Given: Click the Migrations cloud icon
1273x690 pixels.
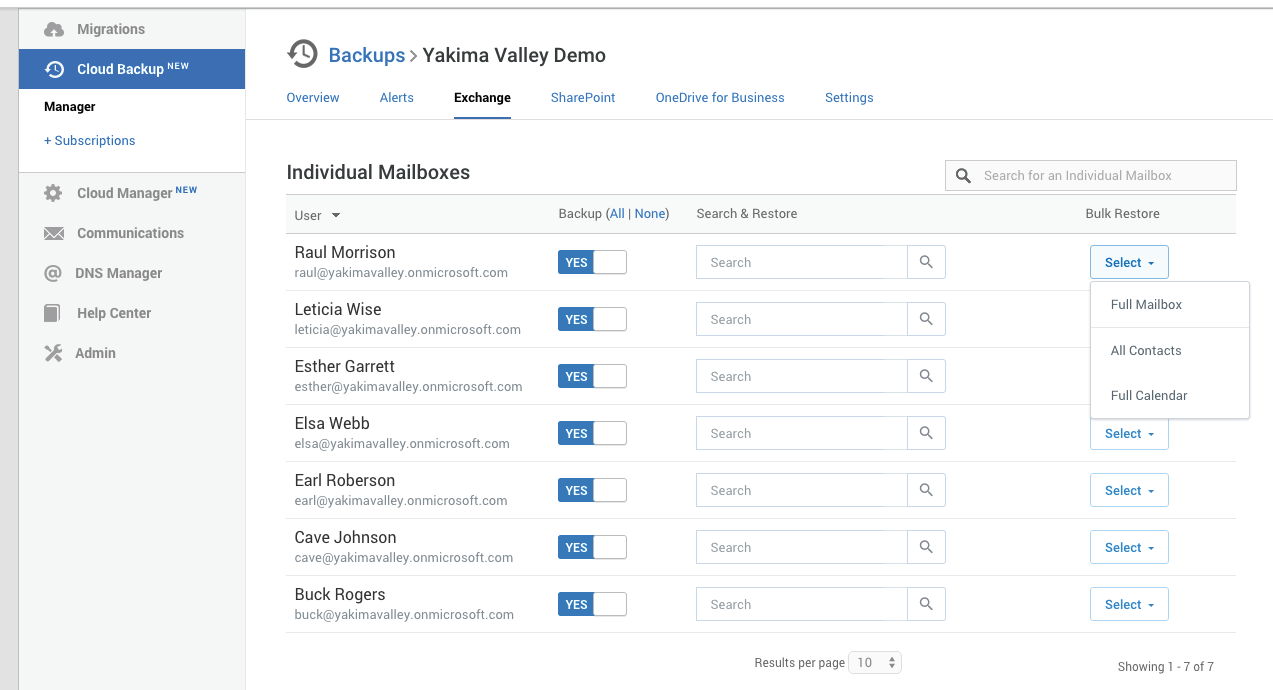Looking at the screenshot, I should pos(54,29).
